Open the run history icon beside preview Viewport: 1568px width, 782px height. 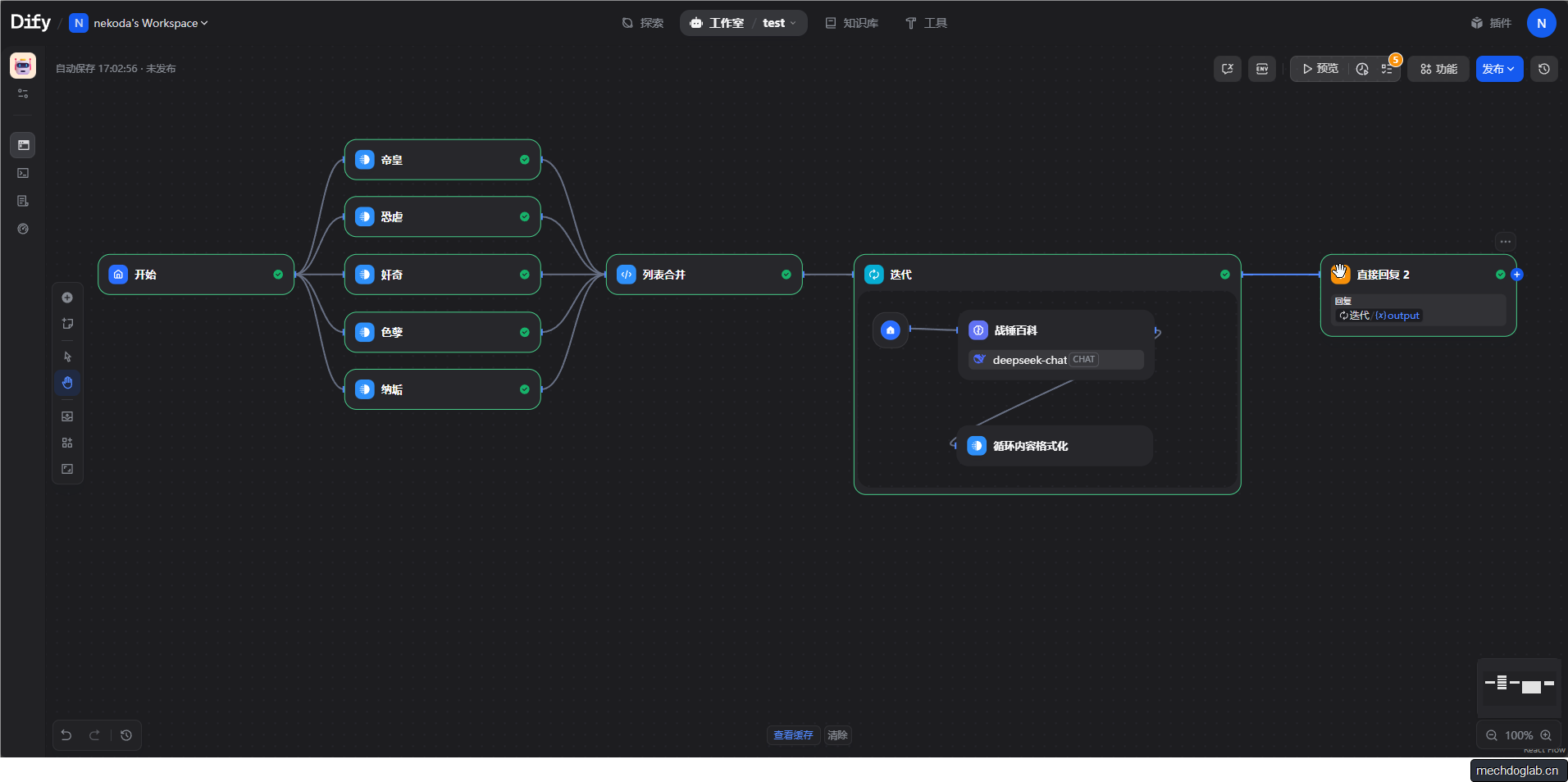(1362, 69)
